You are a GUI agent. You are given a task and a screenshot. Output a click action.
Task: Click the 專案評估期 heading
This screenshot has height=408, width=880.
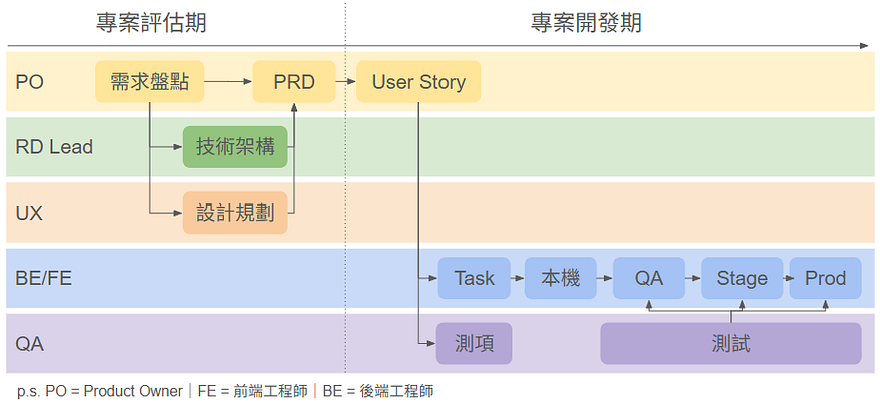[x=151, y=24]
